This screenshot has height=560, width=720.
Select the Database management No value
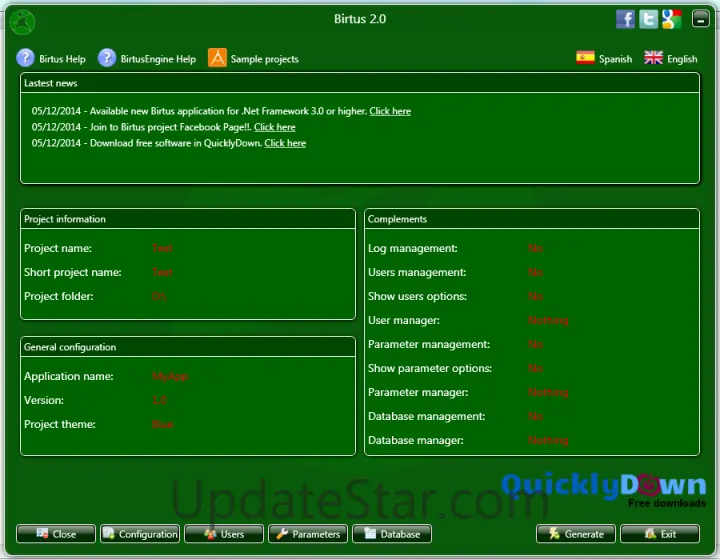coord(535,416)
